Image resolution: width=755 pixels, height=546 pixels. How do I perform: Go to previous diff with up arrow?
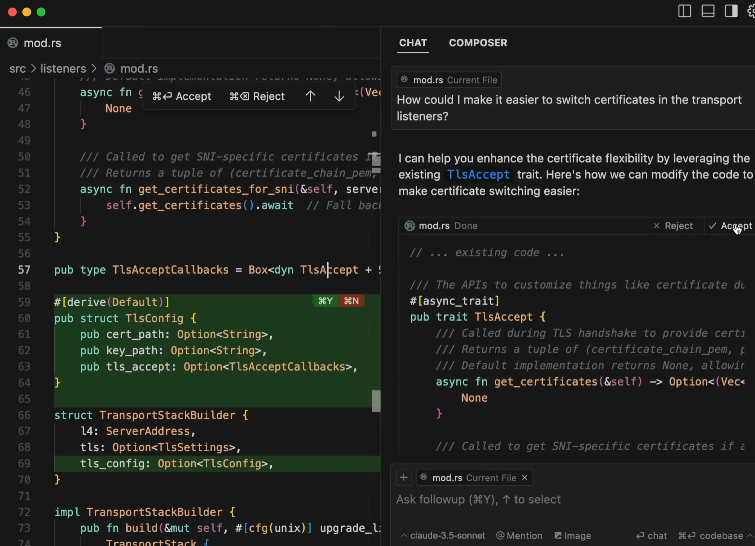pyautogui.click(x=311, y=96)
